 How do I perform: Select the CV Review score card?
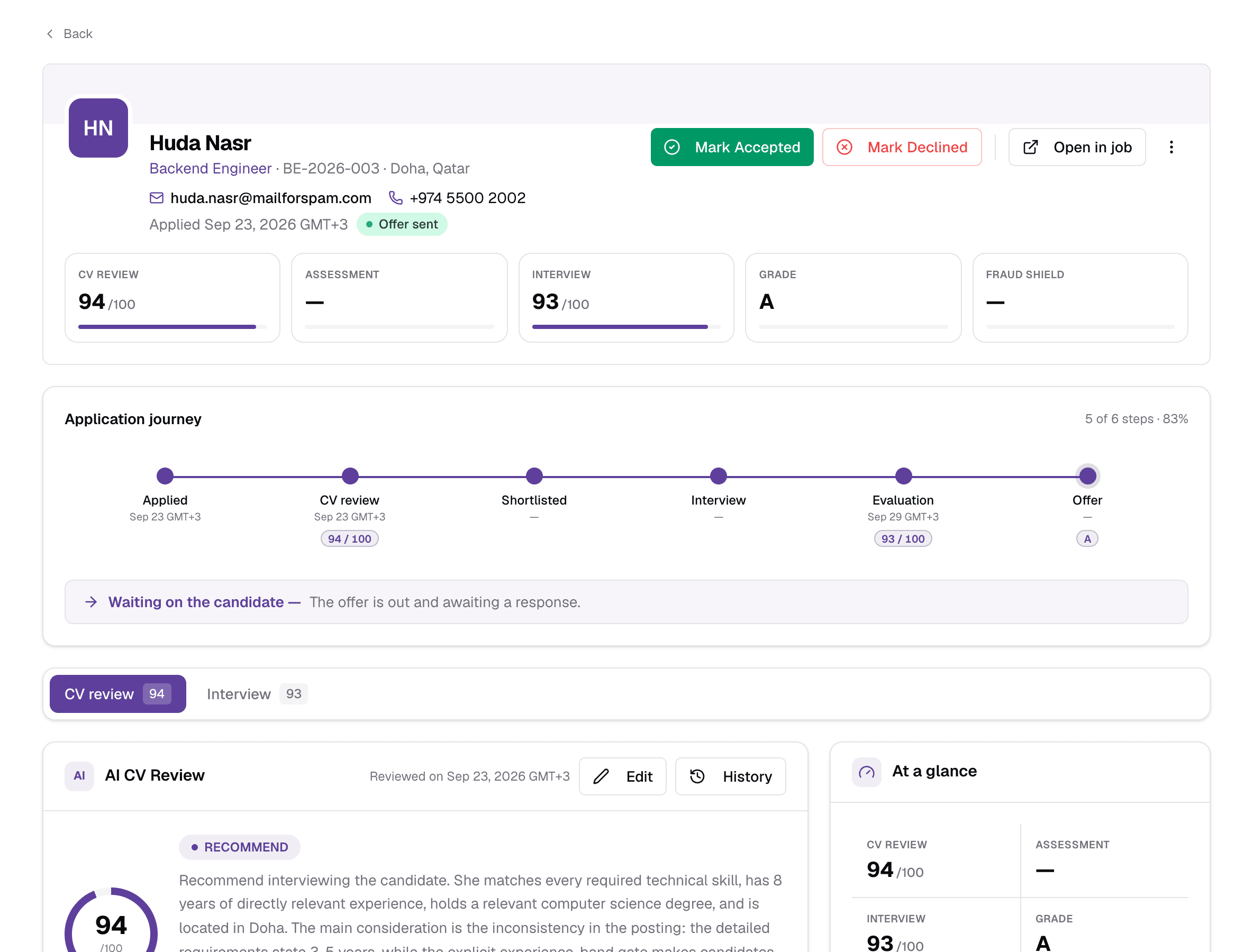(172, 297)
